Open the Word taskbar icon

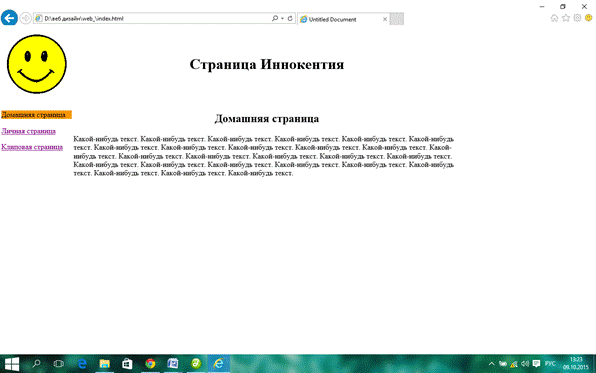click(173, 364)
